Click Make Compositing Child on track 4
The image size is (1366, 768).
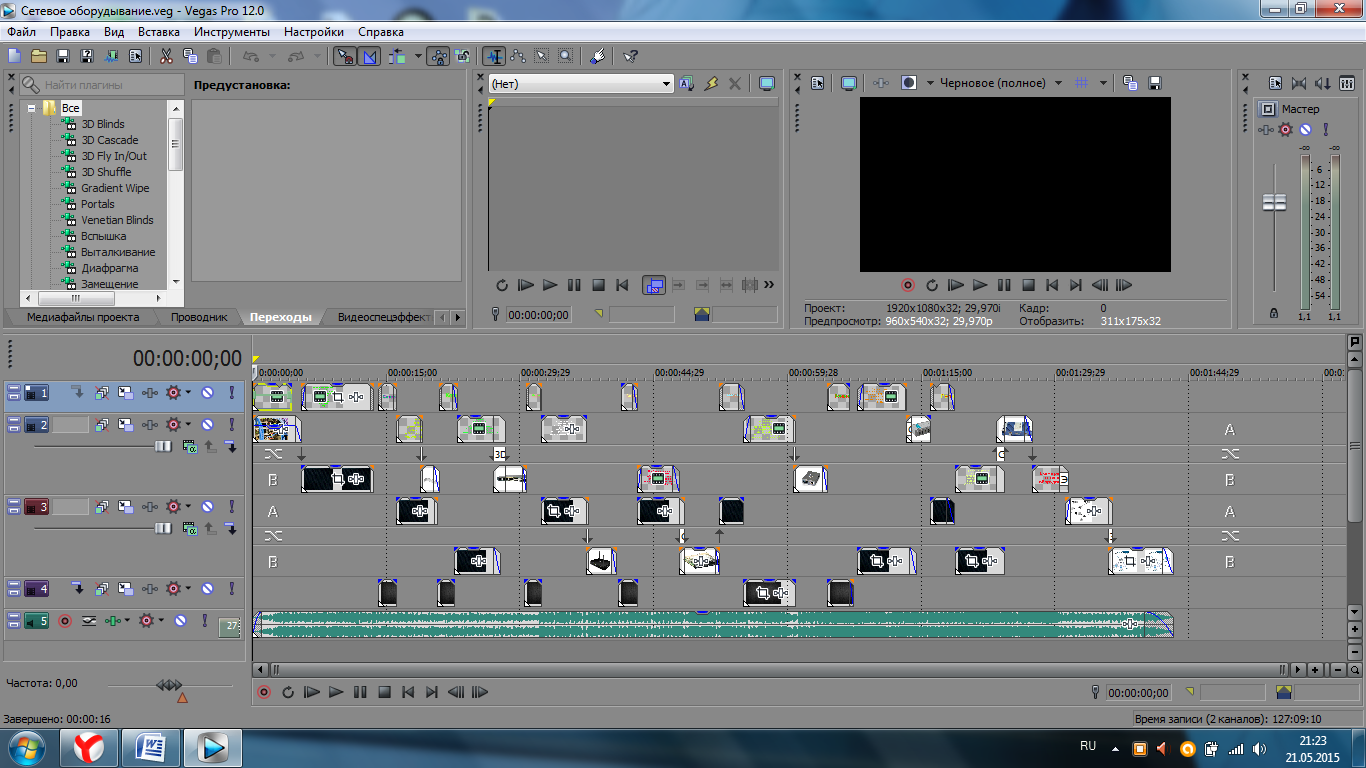coord(77,589)
